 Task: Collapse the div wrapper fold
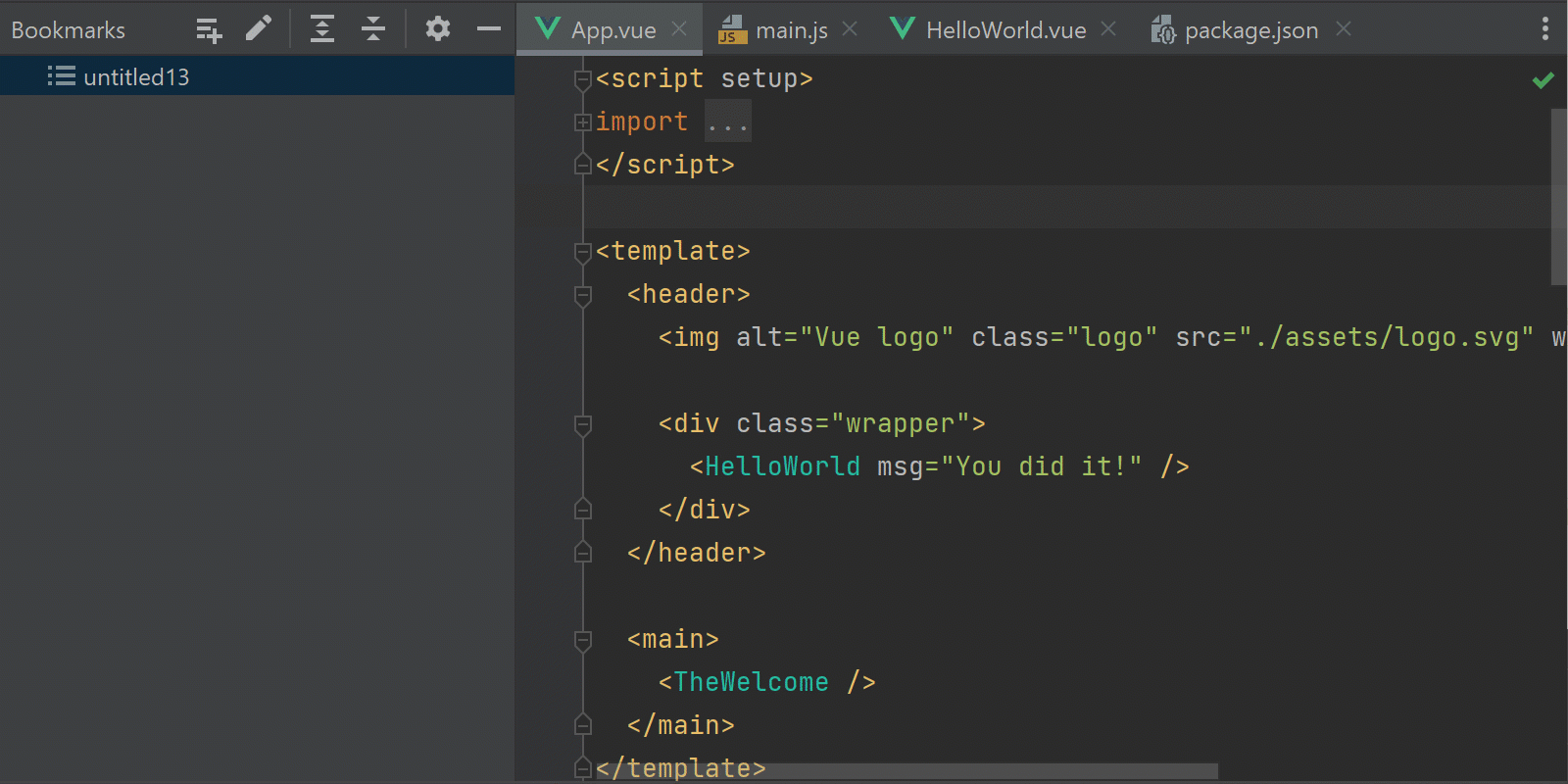[x=583, y=424]
